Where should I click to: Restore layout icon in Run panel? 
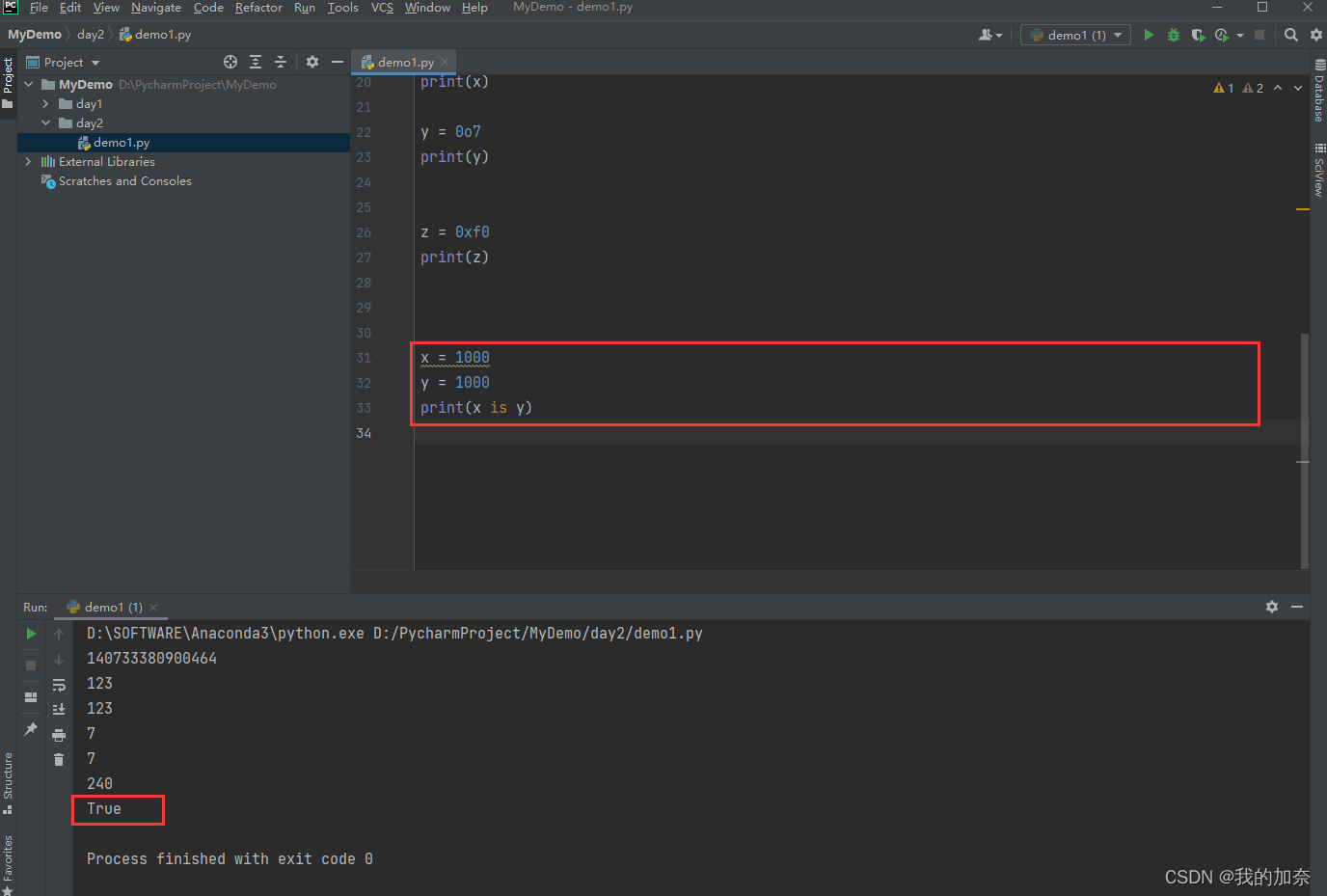coord(31,696)
